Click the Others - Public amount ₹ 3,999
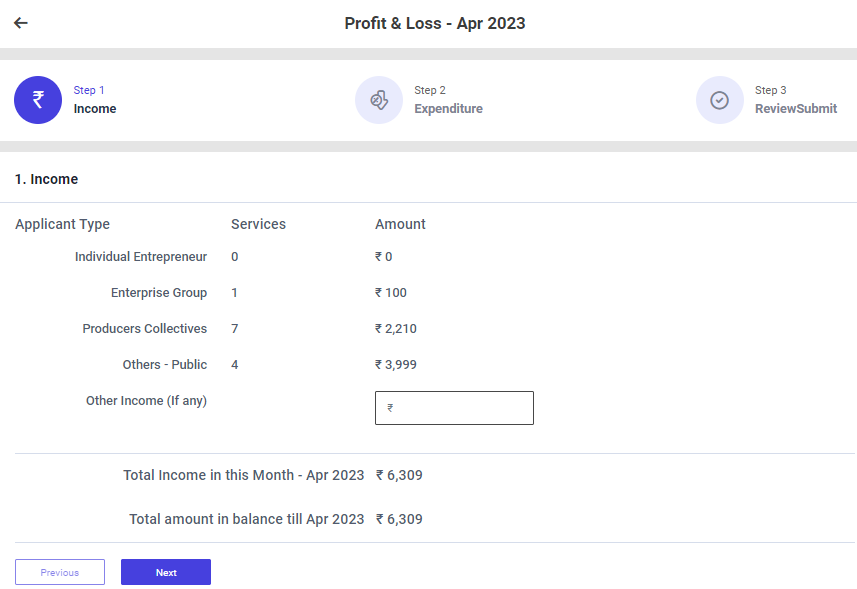857x589 pixels. pos(396,365)
